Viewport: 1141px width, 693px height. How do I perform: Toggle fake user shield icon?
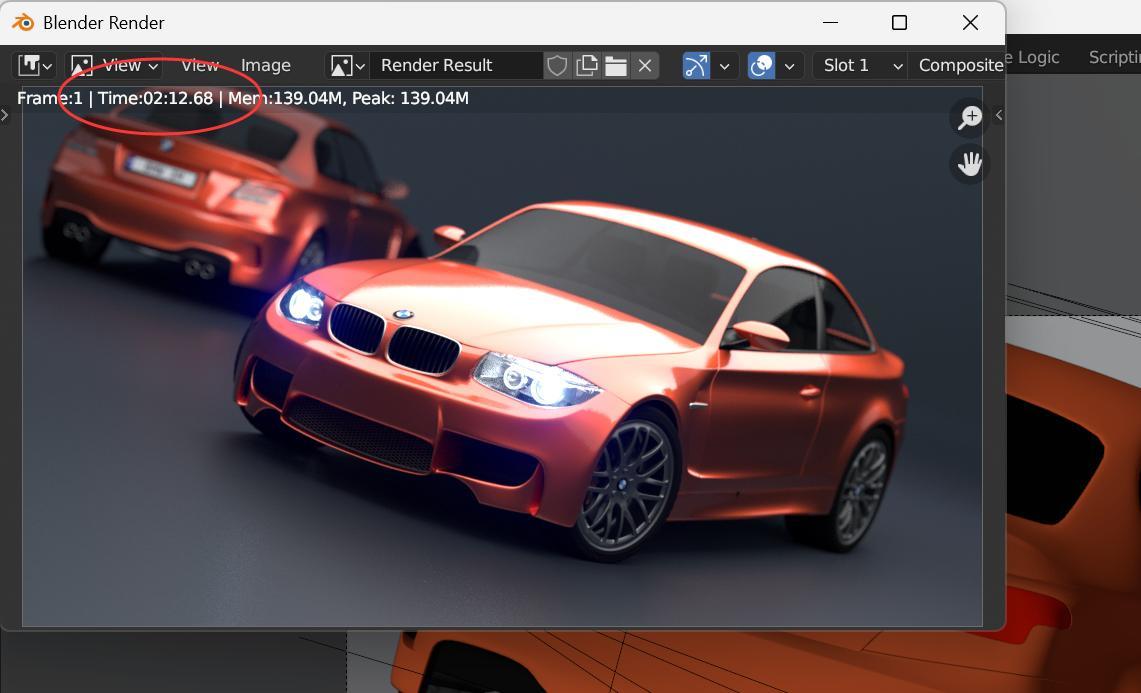(557, 66)
